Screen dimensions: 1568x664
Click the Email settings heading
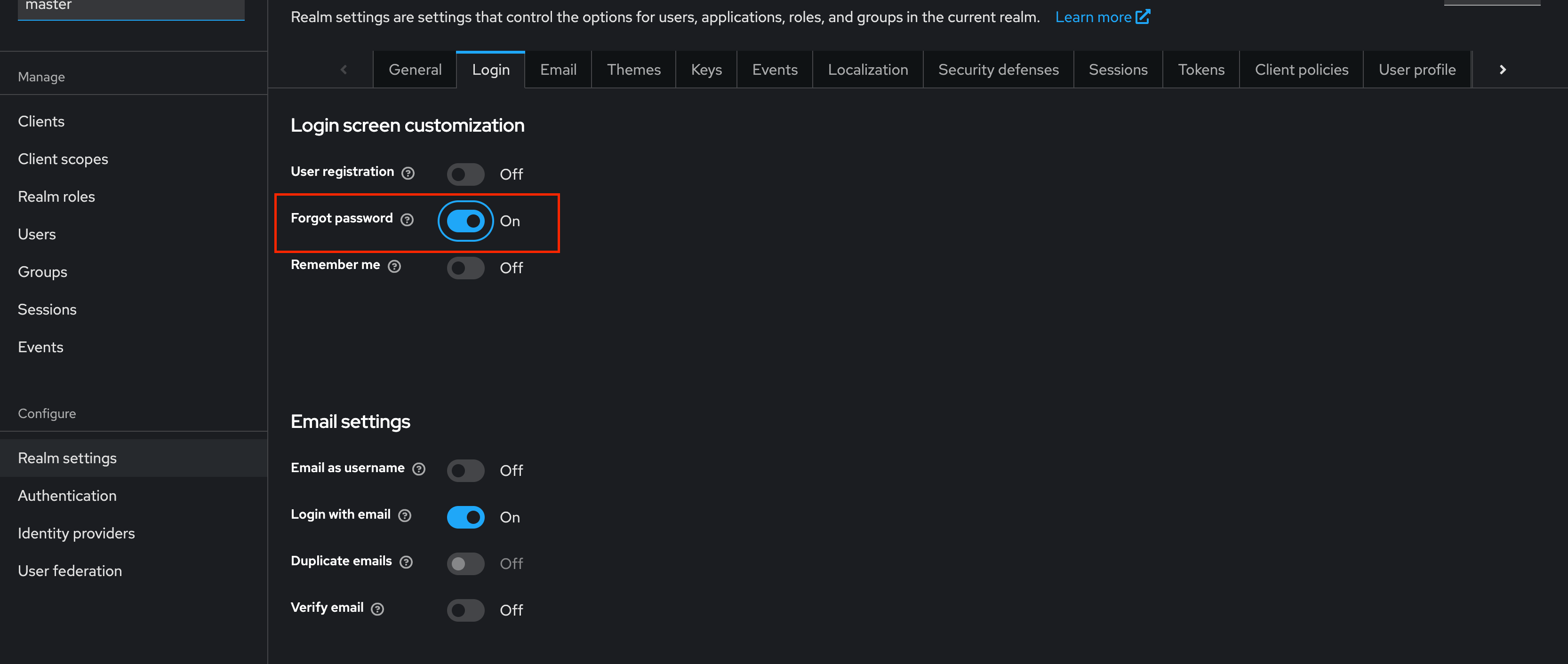(350, 421)
